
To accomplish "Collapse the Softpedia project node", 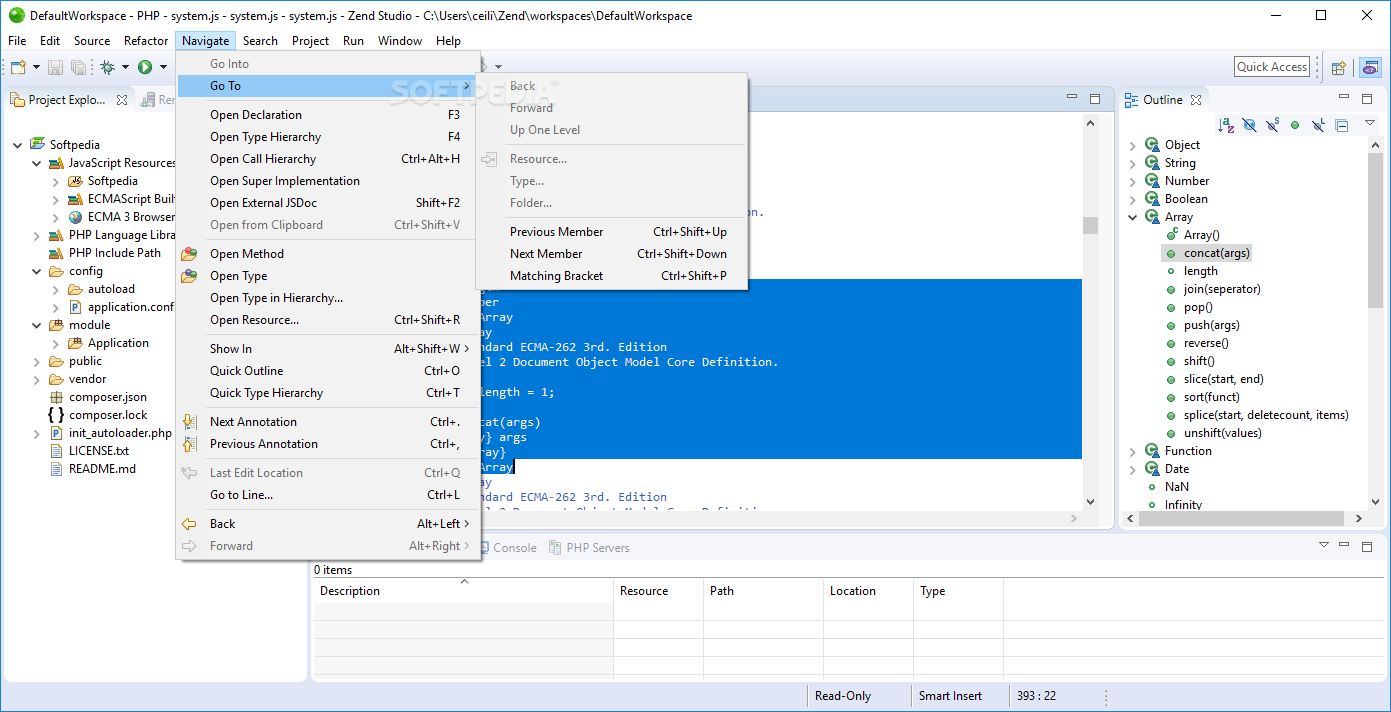I will pos(18,145).
